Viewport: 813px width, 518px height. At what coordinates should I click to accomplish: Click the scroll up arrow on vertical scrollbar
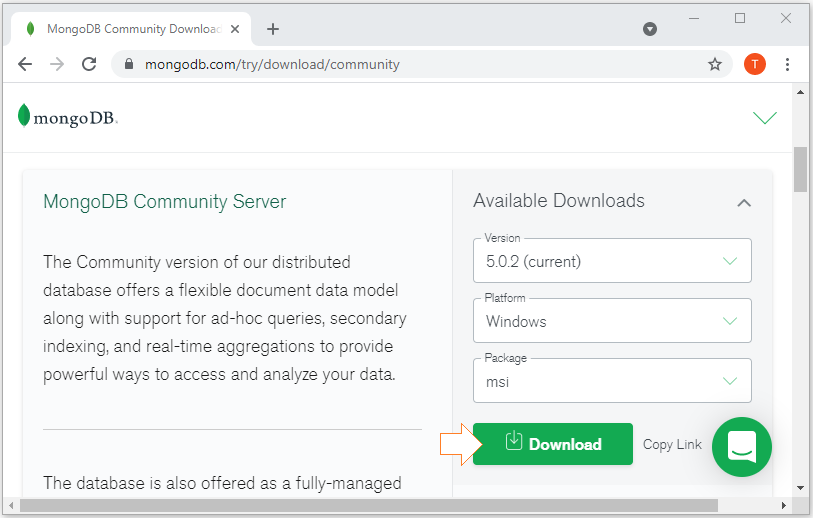tap(801, 92)
